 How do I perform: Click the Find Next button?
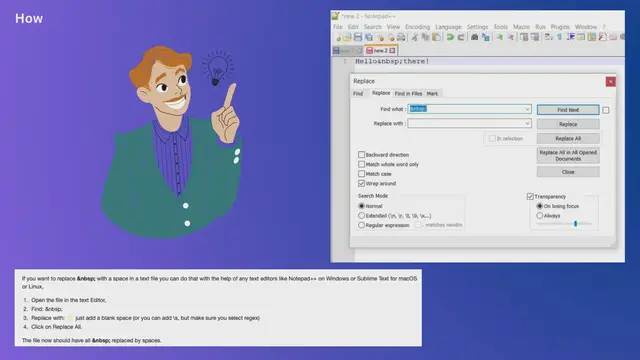pos(568,110)
